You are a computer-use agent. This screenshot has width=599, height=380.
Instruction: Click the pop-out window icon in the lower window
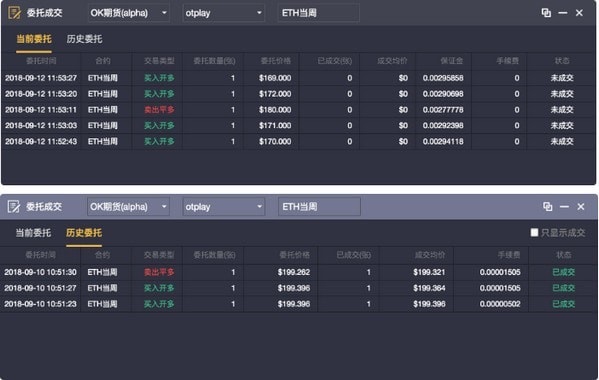547,207
